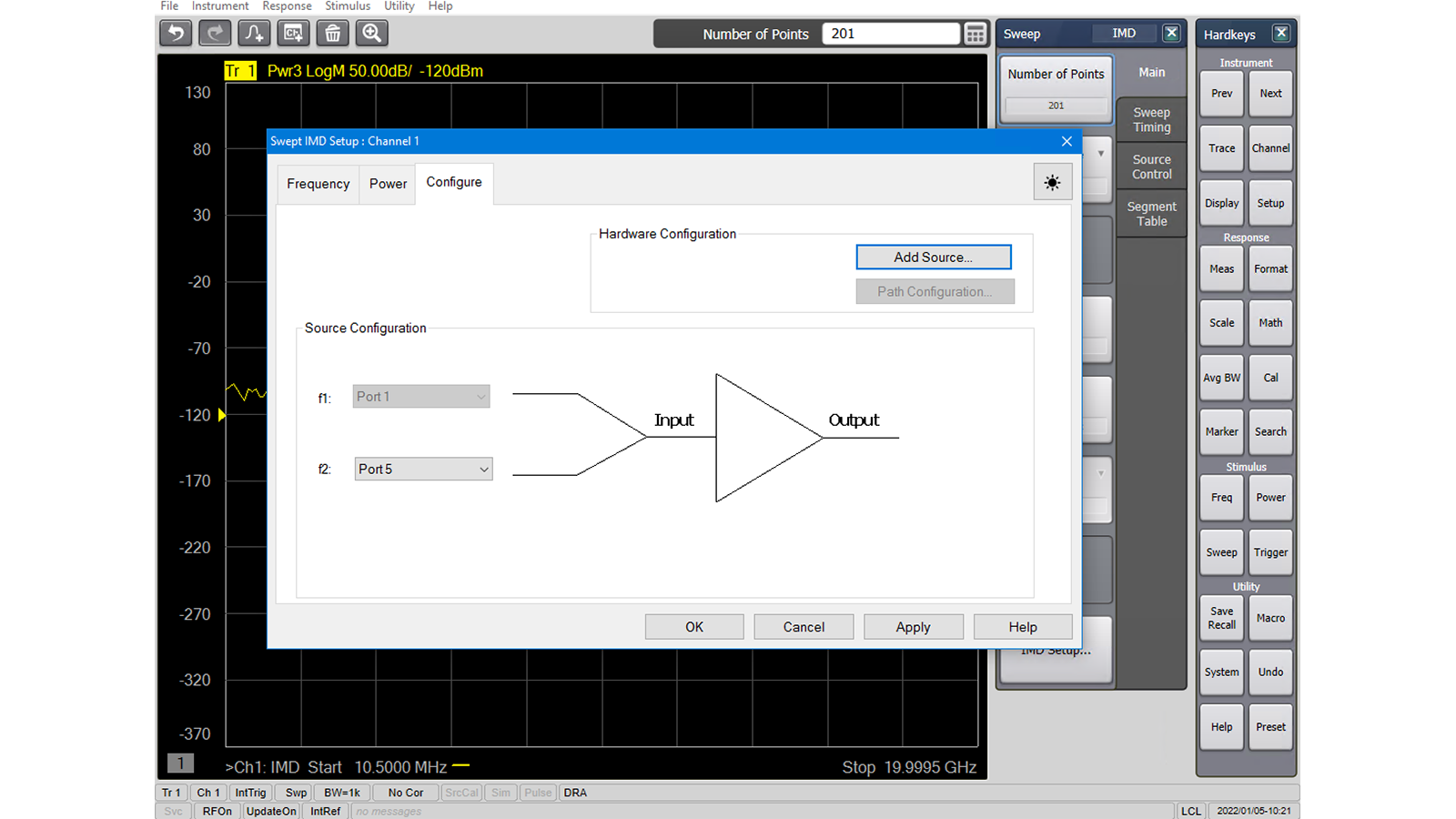Click the Delete trash toolbar icon
Screen dimensions: 1456x819
coord(332,33)
